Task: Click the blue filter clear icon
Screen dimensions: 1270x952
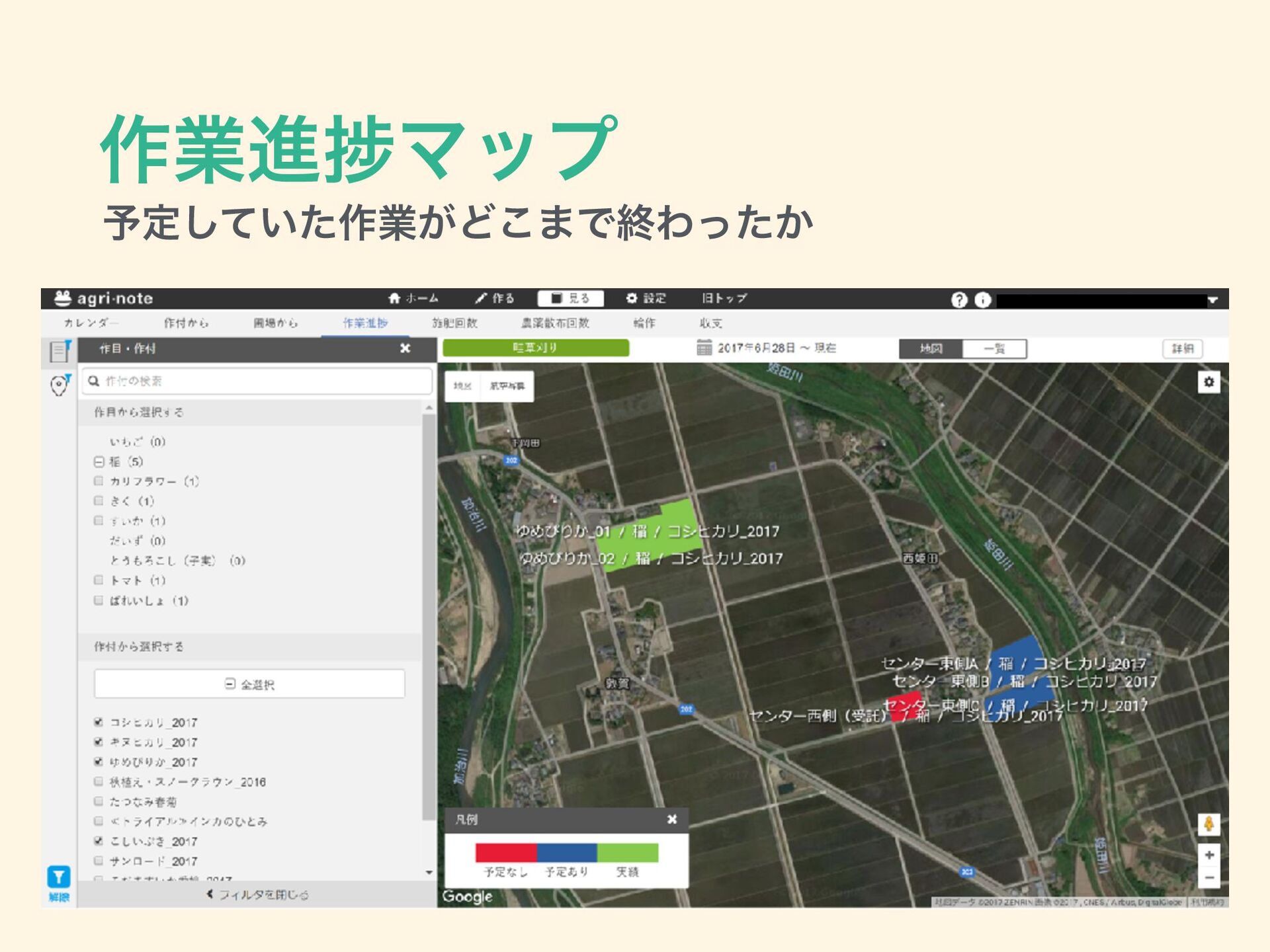Action: 59,877
